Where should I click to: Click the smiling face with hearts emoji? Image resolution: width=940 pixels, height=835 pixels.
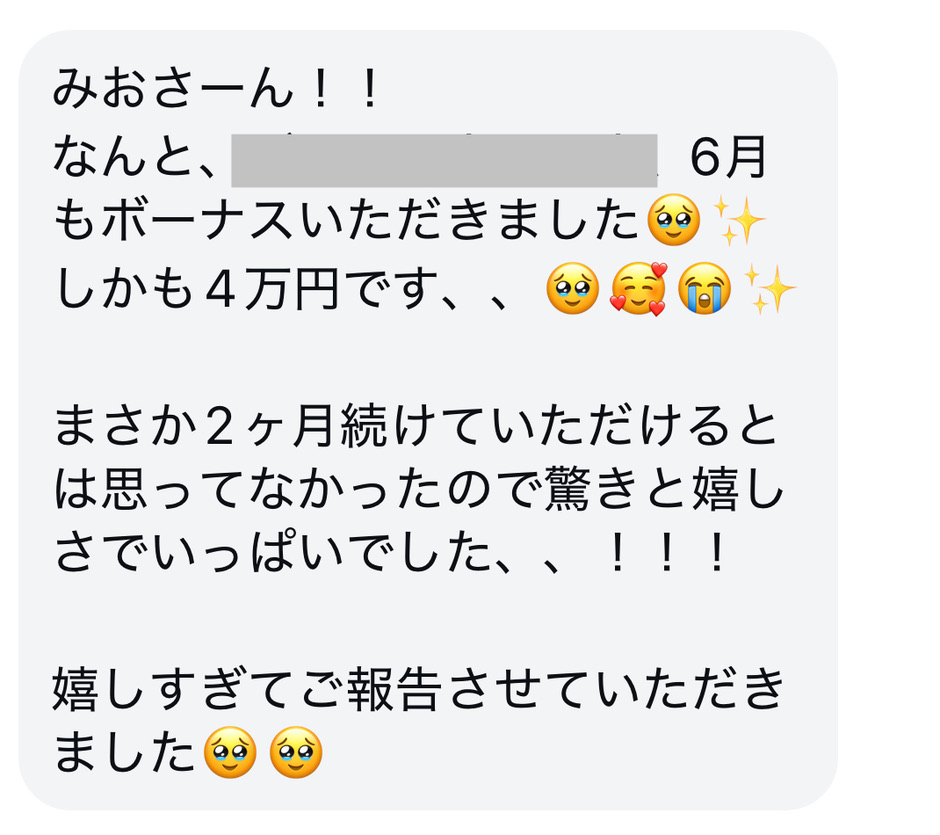point(638,289)
